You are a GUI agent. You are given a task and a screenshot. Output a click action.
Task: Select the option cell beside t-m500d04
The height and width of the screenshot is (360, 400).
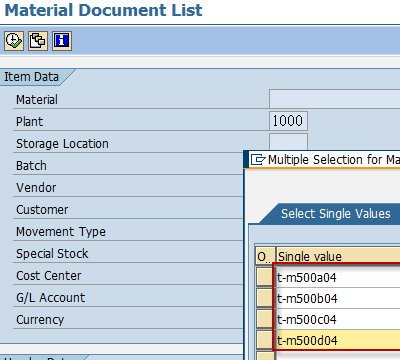coord(265,340)
